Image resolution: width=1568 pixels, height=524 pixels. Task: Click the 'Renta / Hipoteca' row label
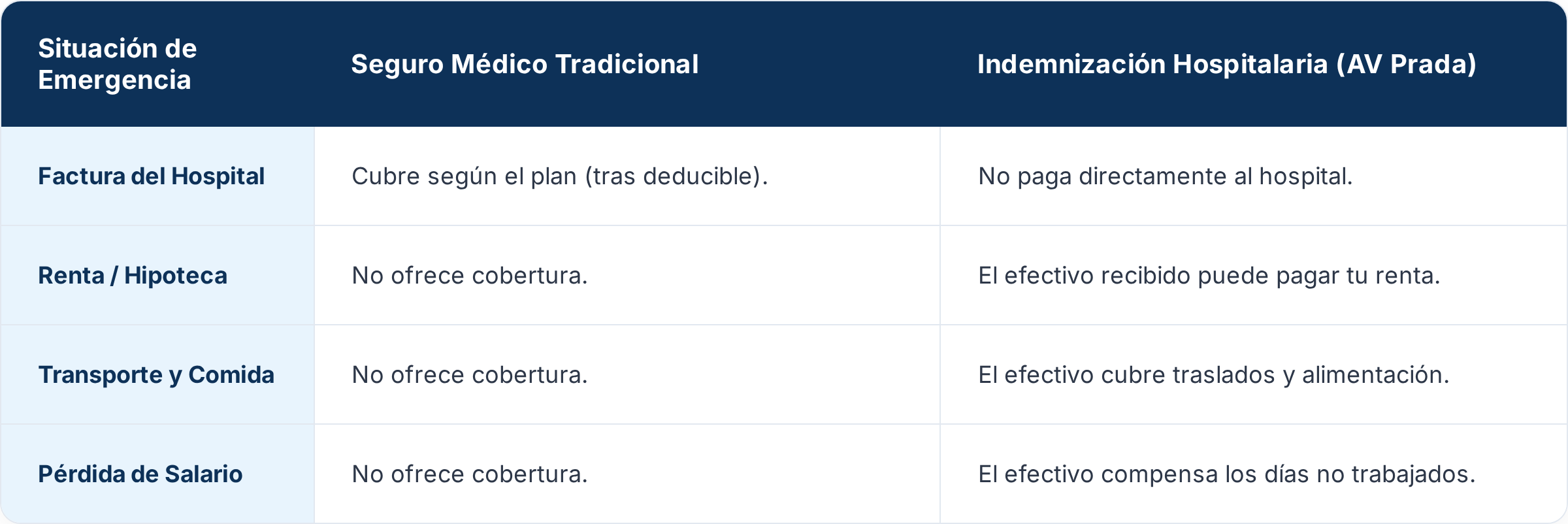133,276
